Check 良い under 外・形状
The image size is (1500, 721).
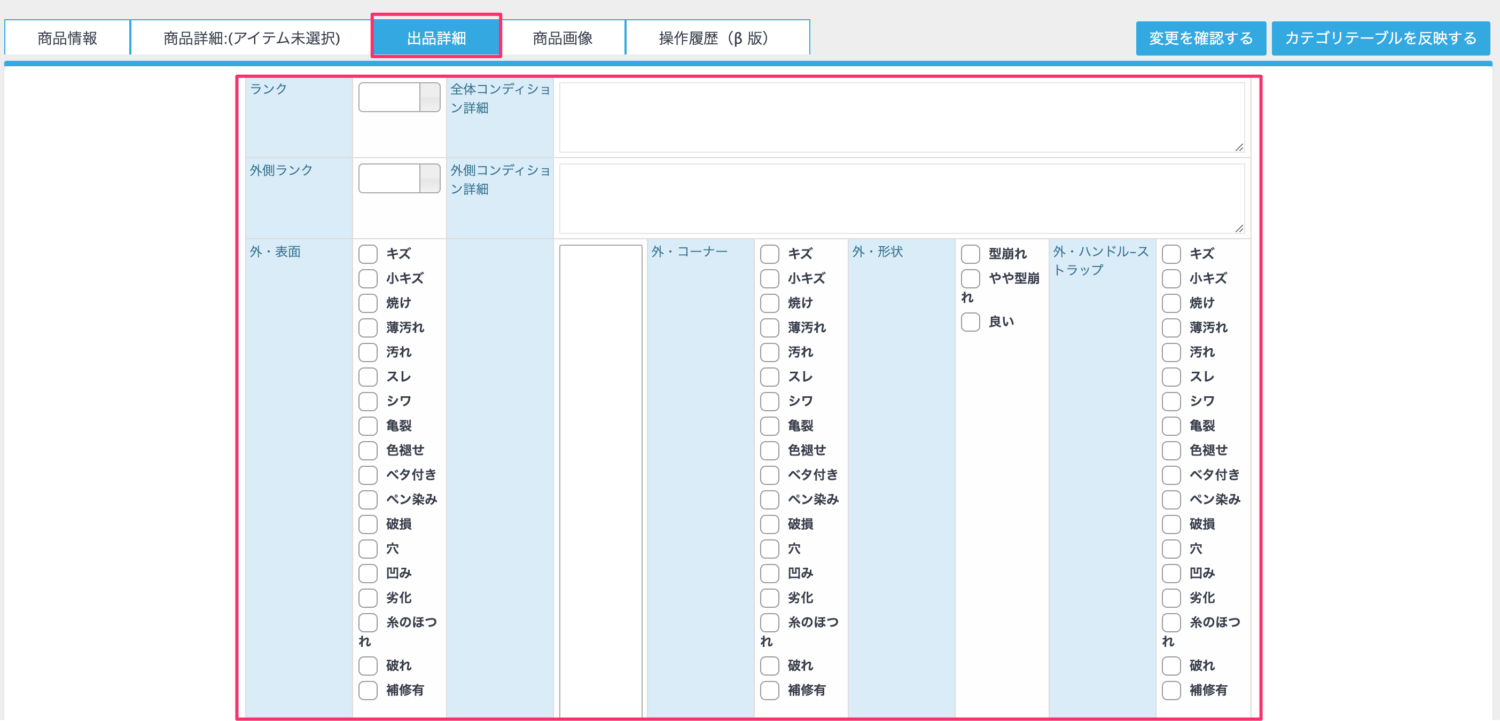[x=970, y=322]
